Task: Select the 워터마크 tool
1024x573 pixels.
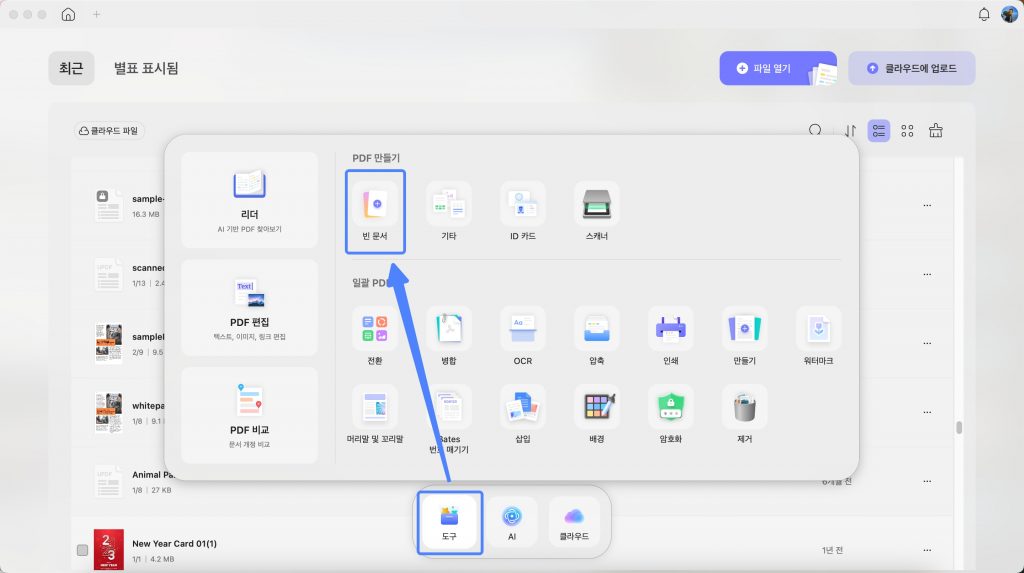Action: click(x=818, y=336)
